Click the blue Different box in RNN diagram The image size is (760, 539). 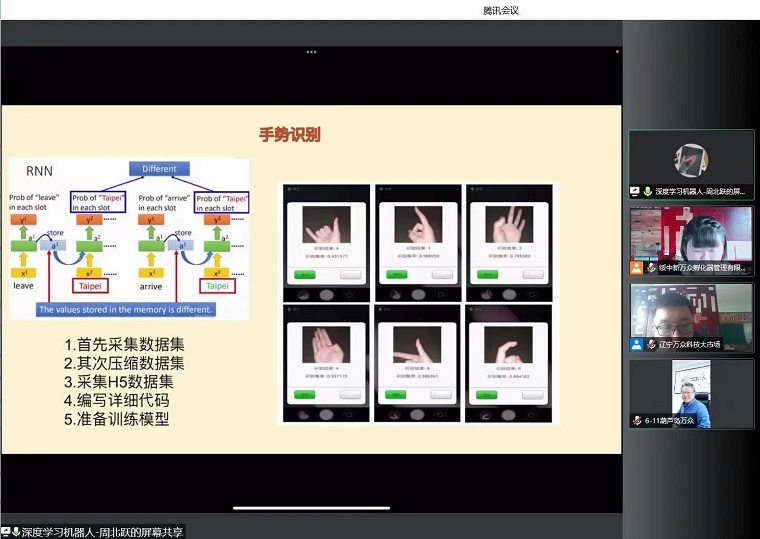coord(159,169)
